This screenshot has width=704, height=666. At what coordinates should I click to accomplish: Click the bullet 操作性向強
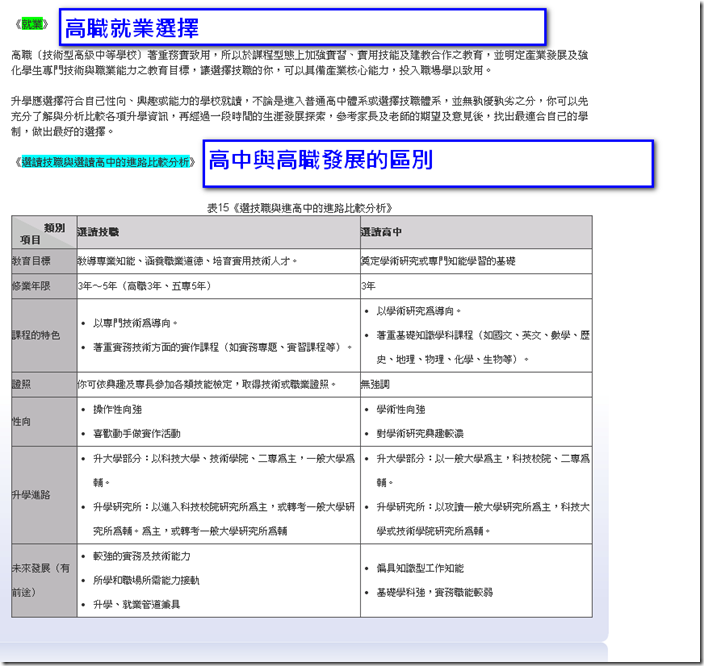[117, 410]
